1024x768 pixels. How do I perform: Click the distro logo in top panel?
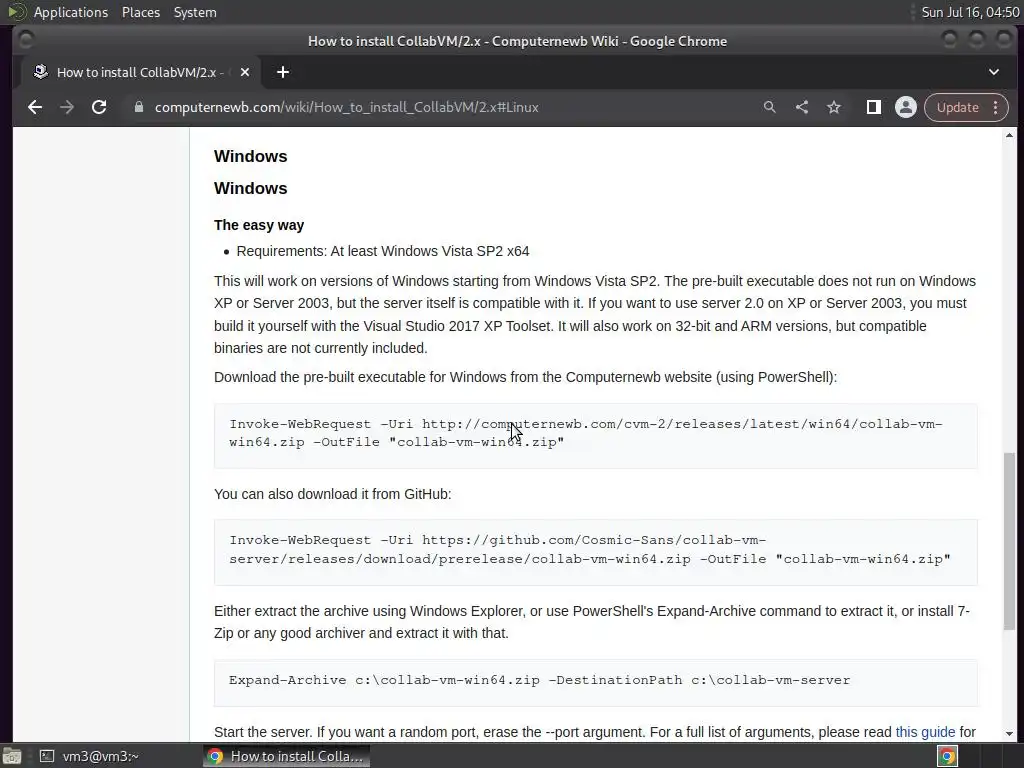click(x=16, y=12)
